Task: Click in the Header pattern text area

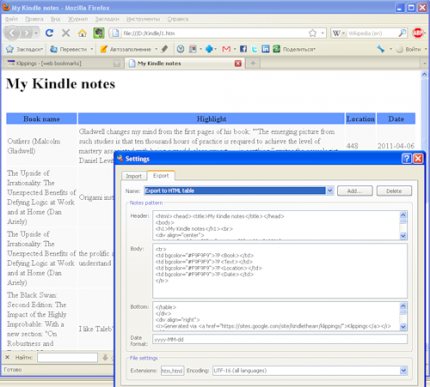Action: (276, 225)
